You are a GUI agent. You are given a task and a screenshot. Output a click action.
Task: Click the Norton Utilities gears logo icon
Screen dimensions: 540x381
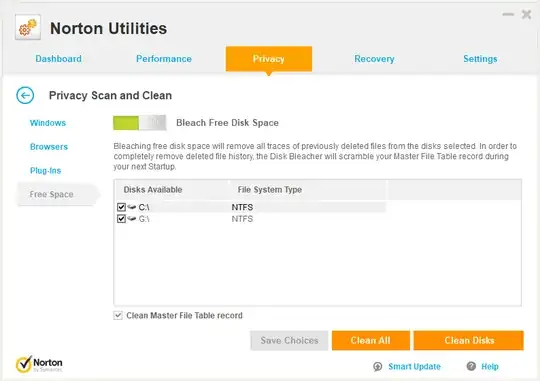(28, 27)
